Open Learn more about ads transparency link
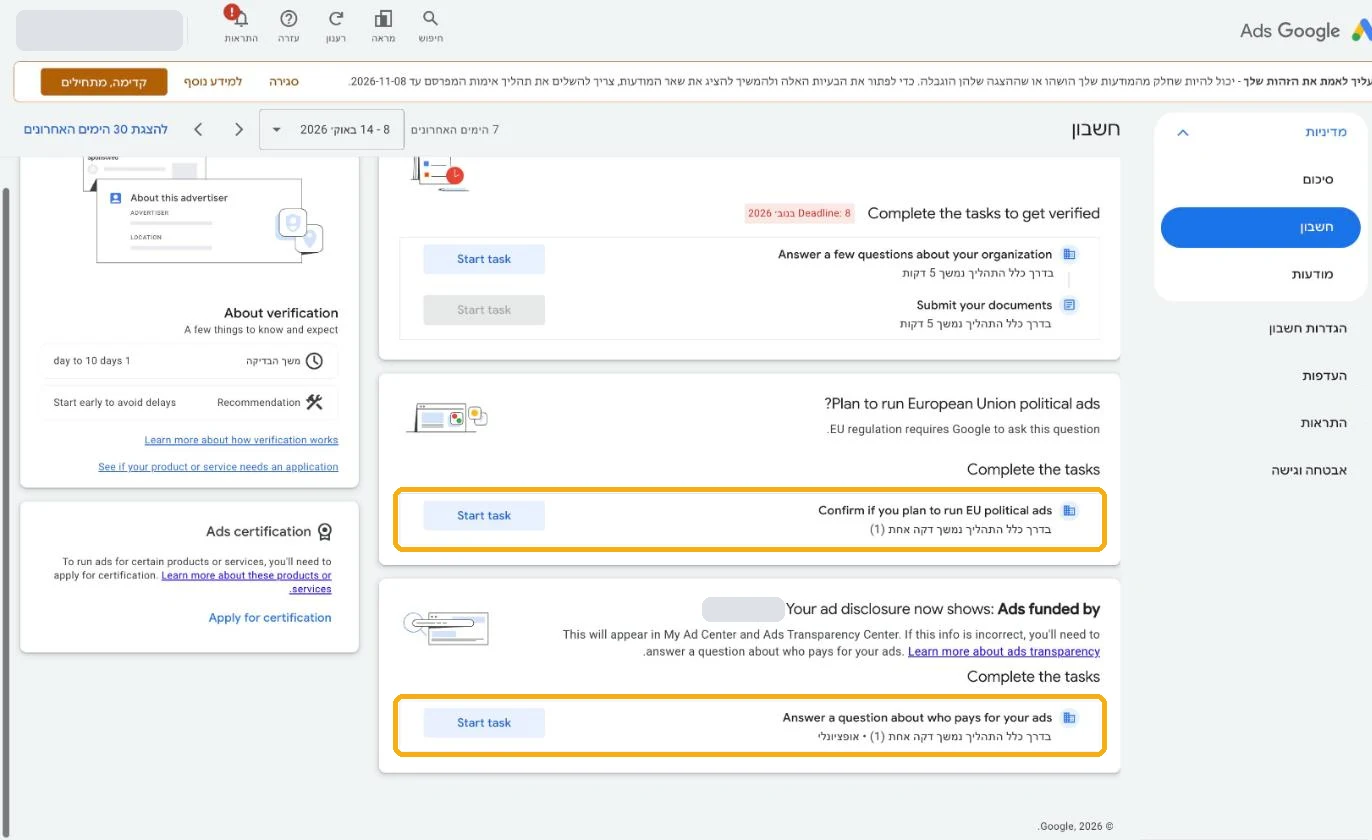1372x840 pixels. (x=1004, y=652)
